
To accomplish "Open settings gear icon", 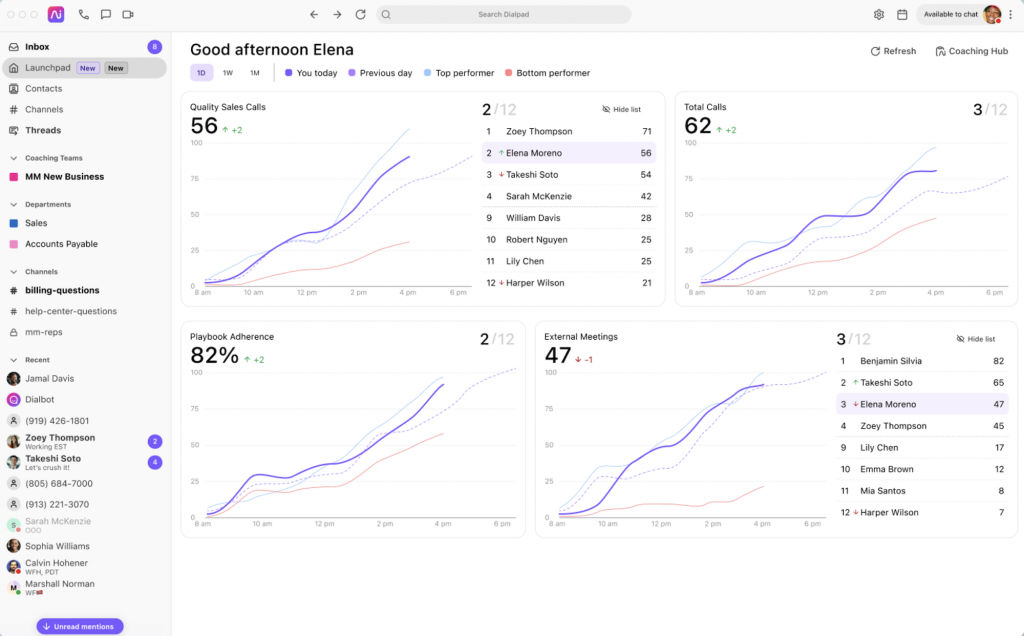I will (879, 15).
